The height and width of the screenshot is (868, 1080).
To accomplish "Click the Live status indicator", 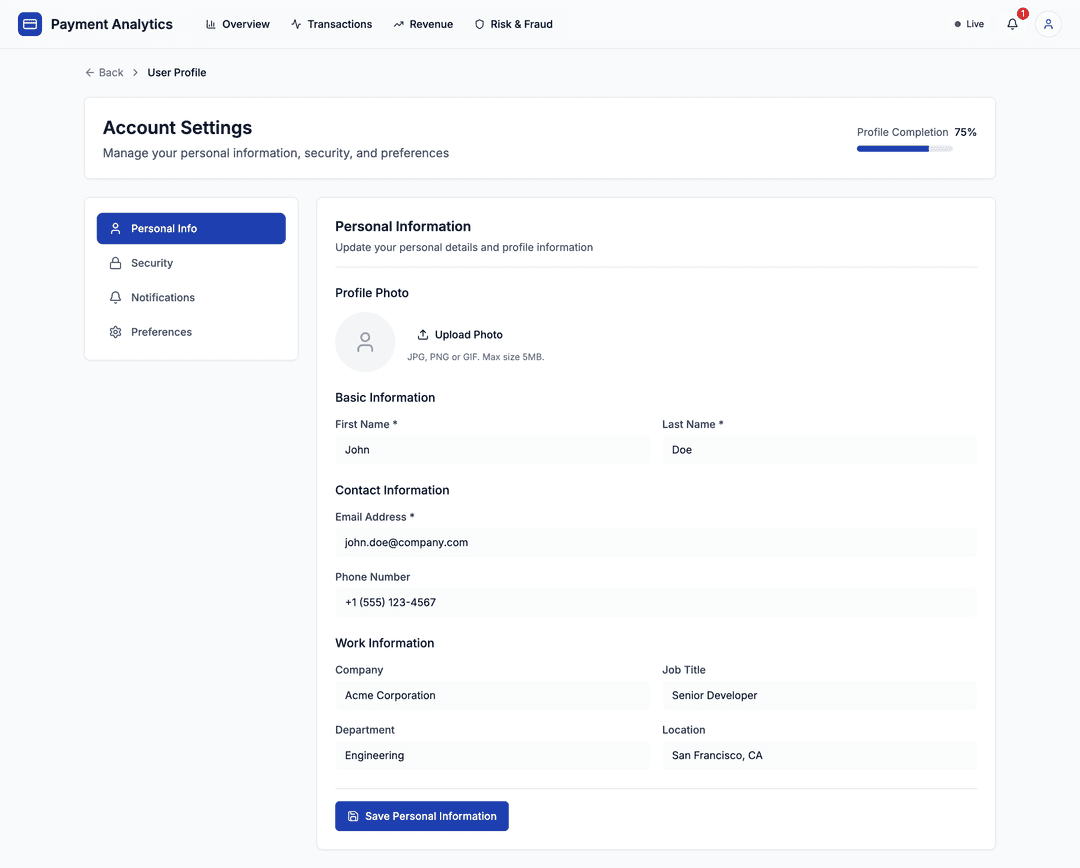I will [x=967, y=23].
